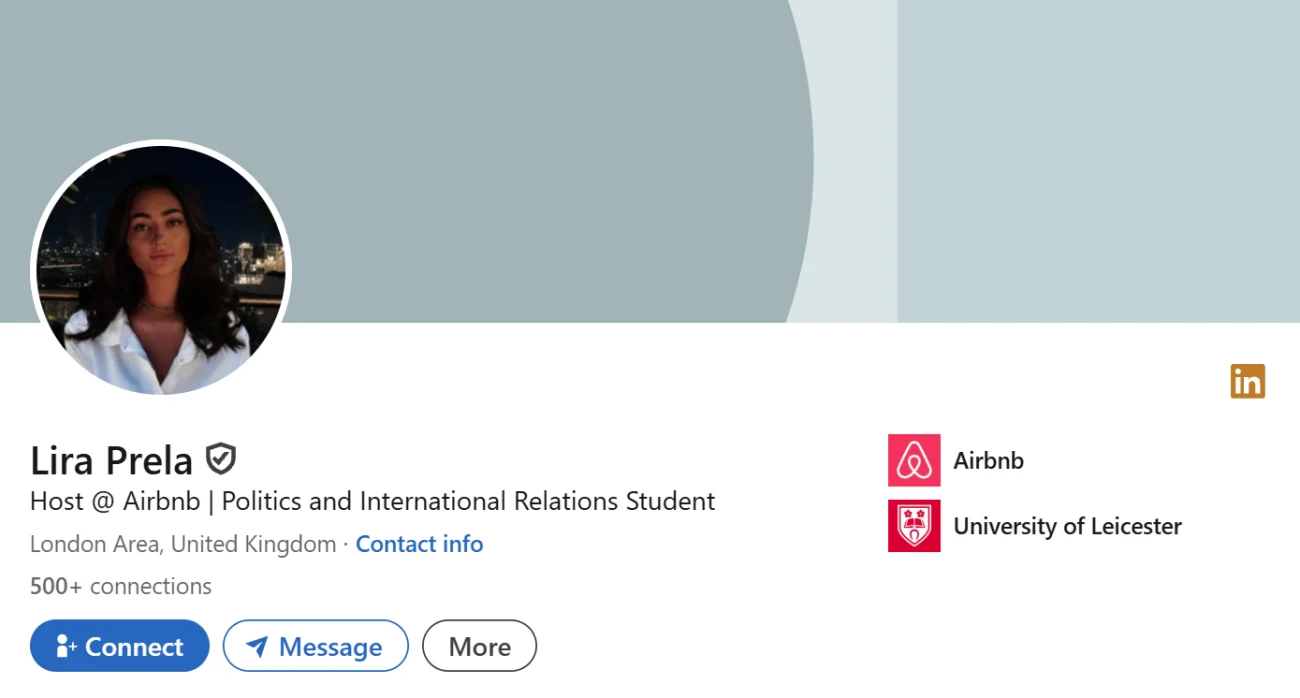
Task: View the 500+ connections list
Action: click(x=121, y=586)
